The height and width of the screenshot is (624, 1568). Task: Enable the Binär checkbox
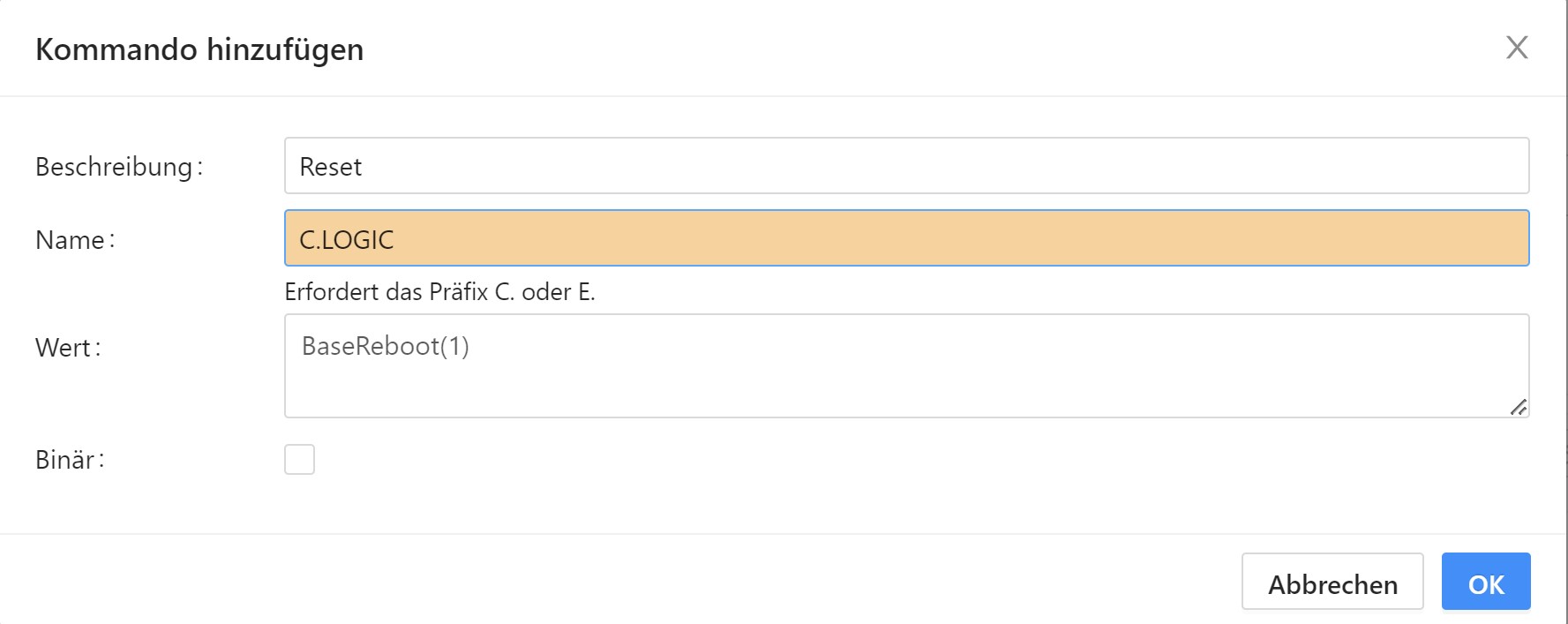(x=299, y=460)
